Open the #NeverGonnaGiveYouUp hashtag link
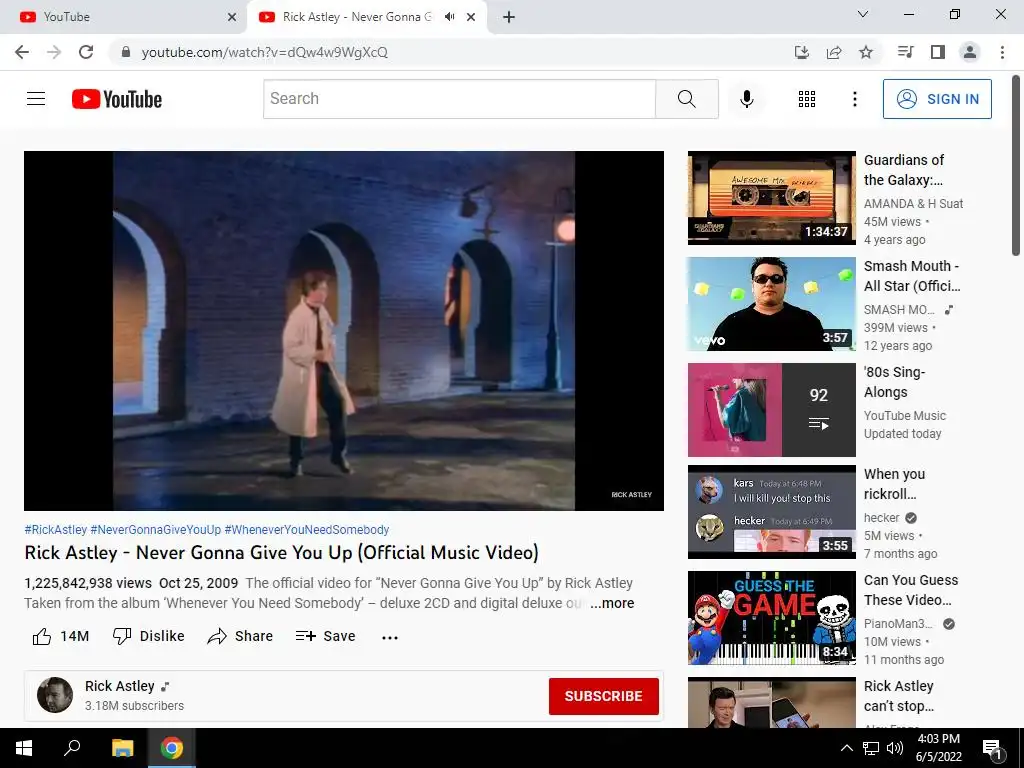 [x=155, y=530]
